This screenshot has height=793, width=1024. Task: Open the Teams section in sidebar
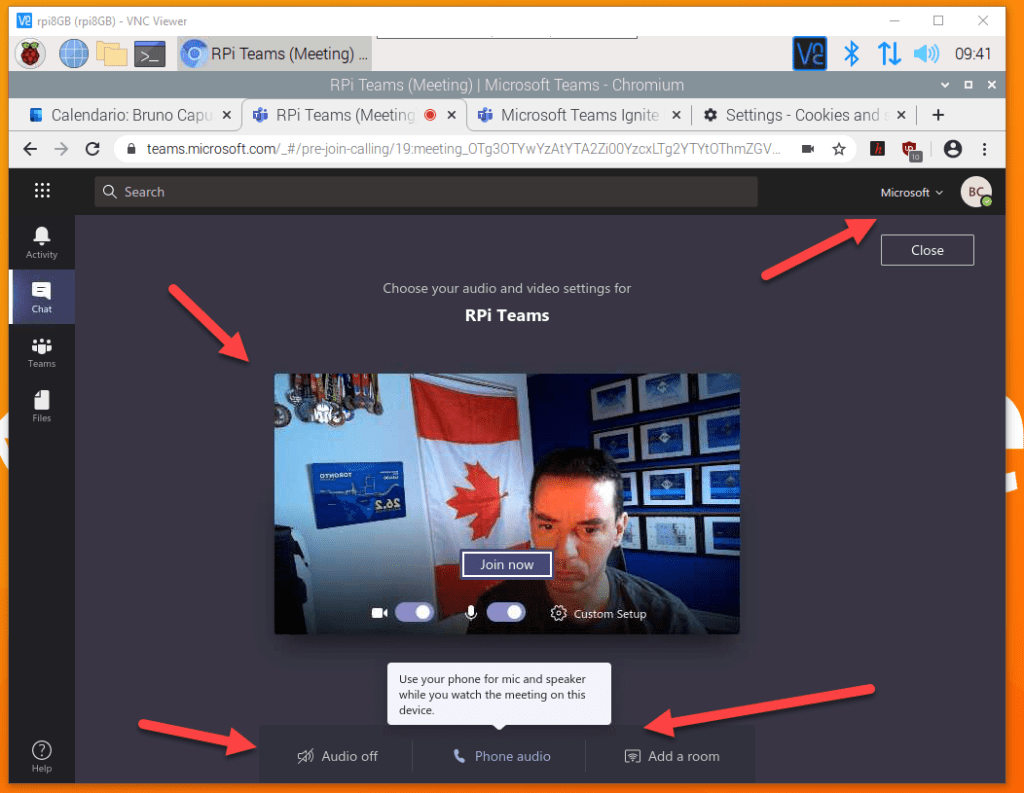coord(41,351)
